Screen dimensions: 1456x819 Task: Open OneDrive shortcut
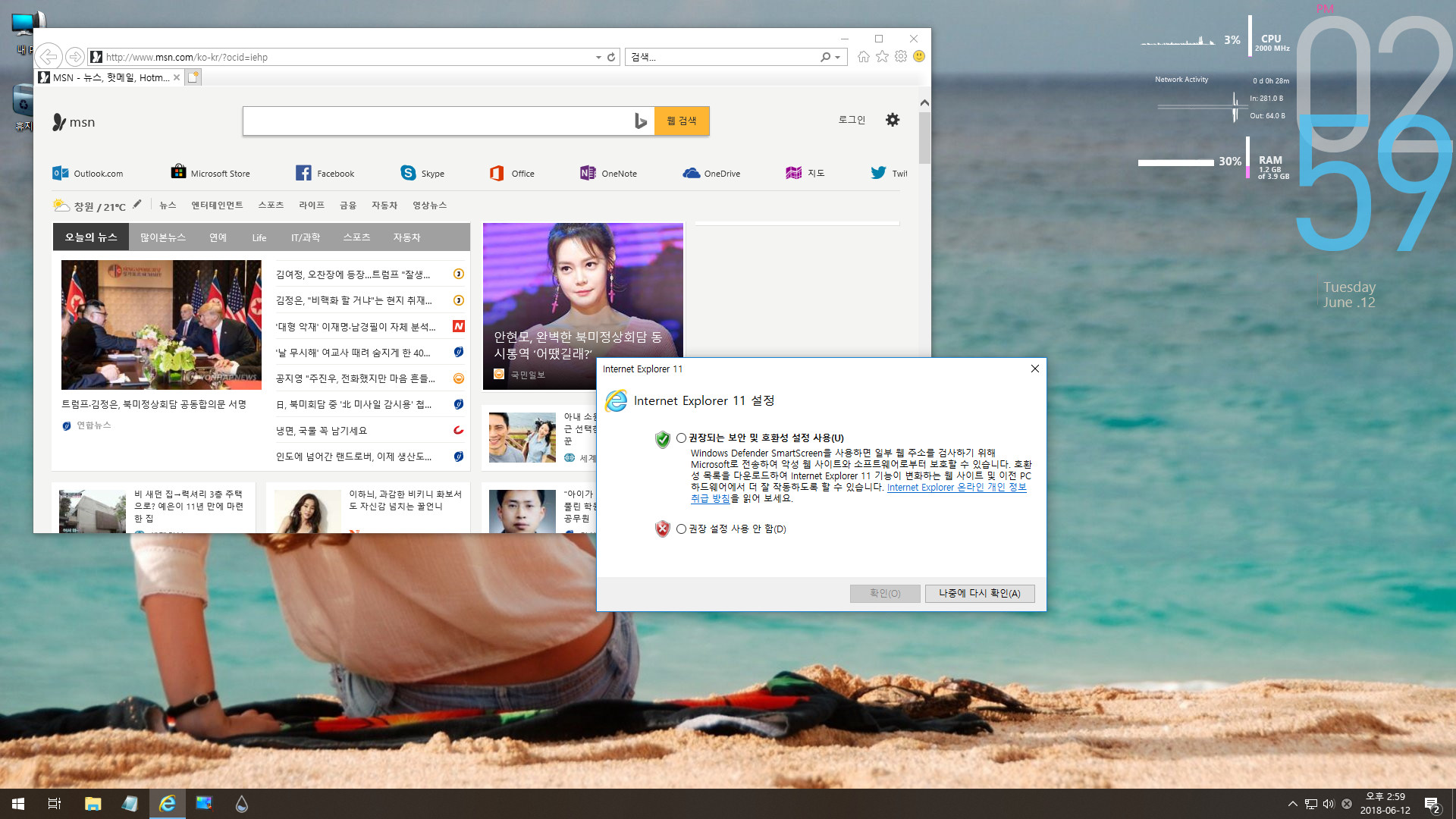point(711,173)
